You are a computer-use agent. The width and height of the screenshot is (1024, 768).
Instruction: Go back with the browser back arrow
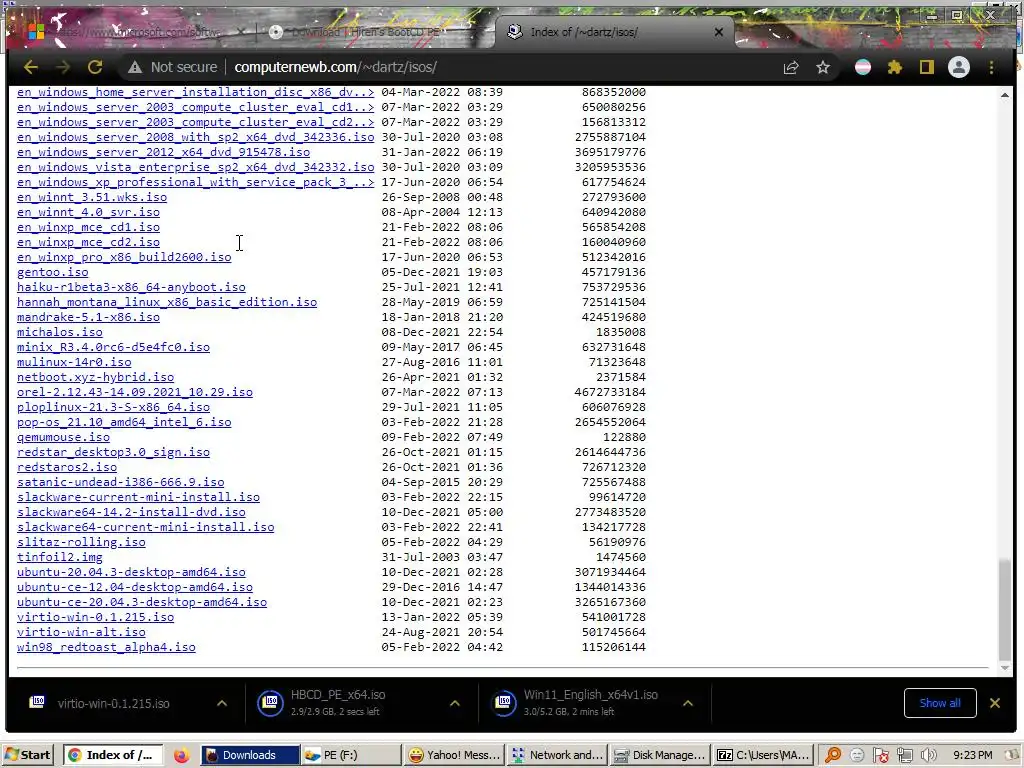tap(31, 67)
